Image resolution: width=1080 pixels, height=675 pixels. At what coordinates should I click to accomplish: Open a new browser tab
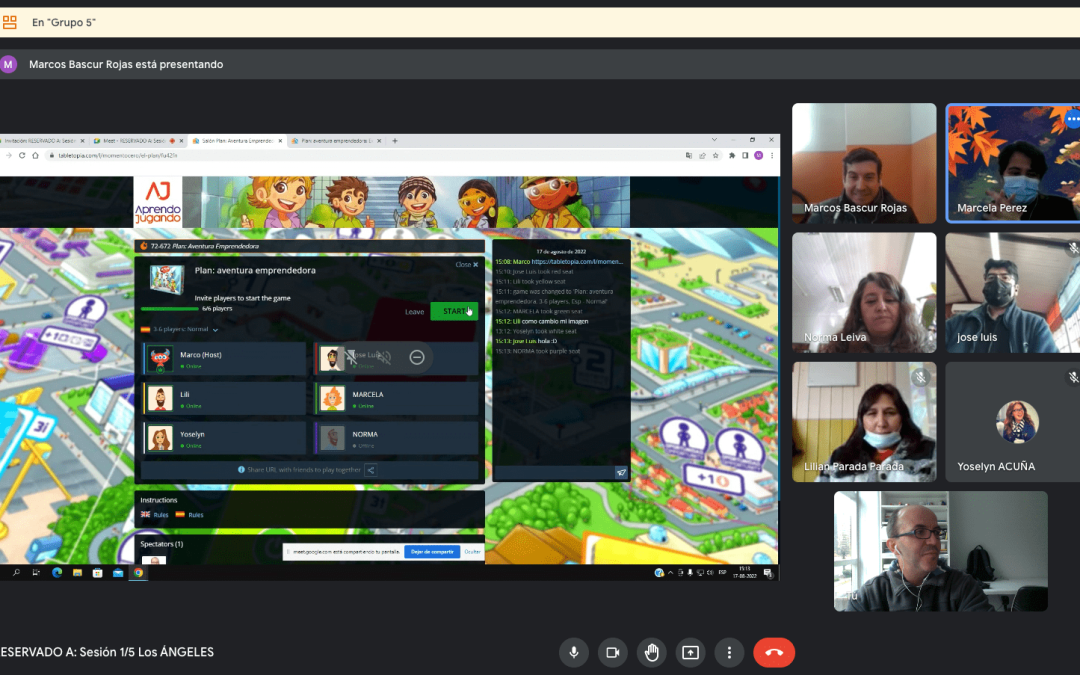(x=395, y=141)
